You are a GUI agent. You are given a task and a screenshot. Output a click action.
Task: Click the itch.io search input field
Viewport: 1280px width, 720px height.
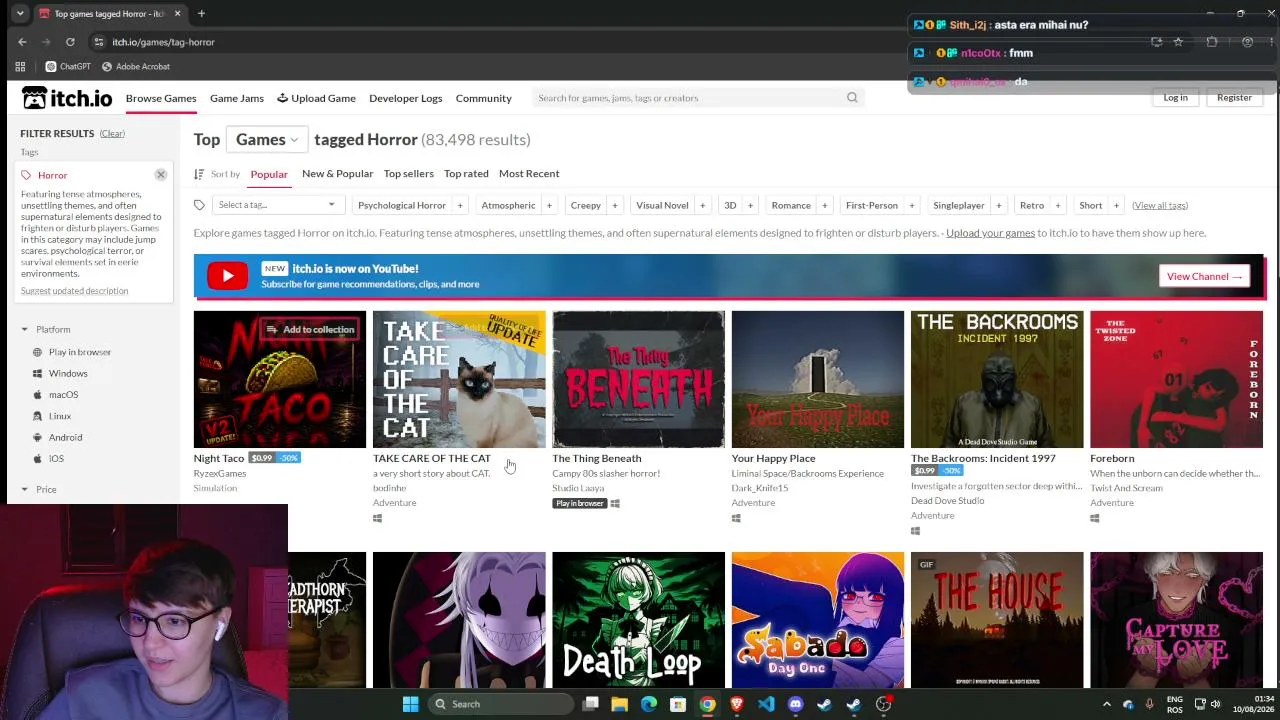tap(688, 98)
